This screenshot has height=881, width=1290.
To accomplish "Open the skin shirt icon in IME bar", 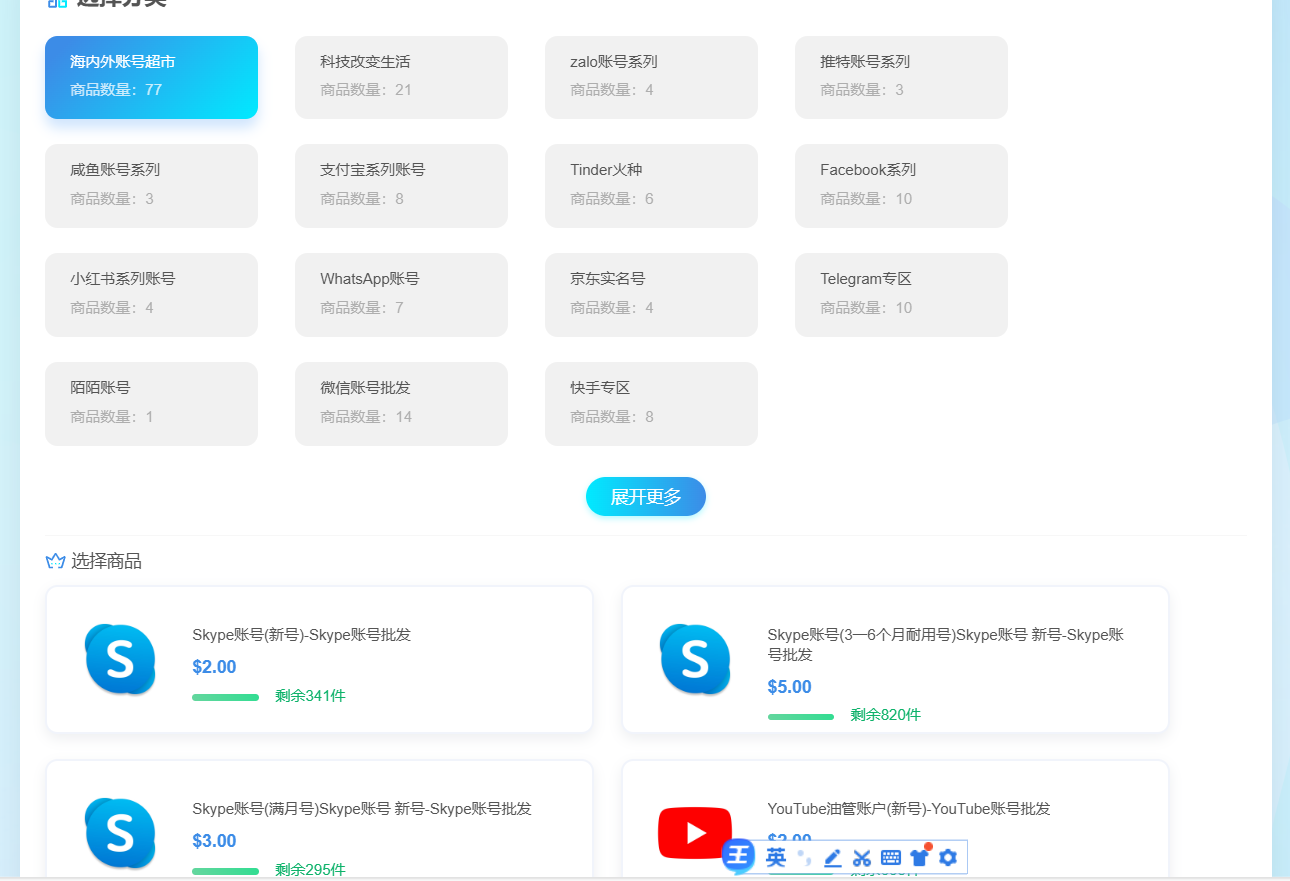I will point(920,856).
